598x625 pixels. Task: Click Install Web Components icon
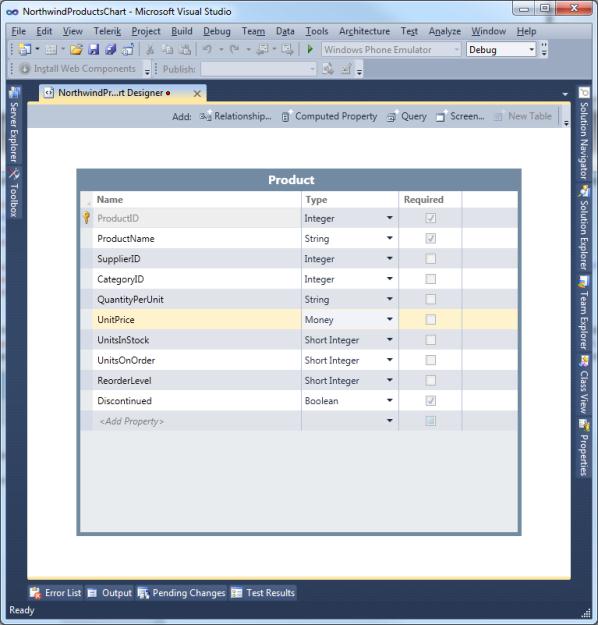25,69
